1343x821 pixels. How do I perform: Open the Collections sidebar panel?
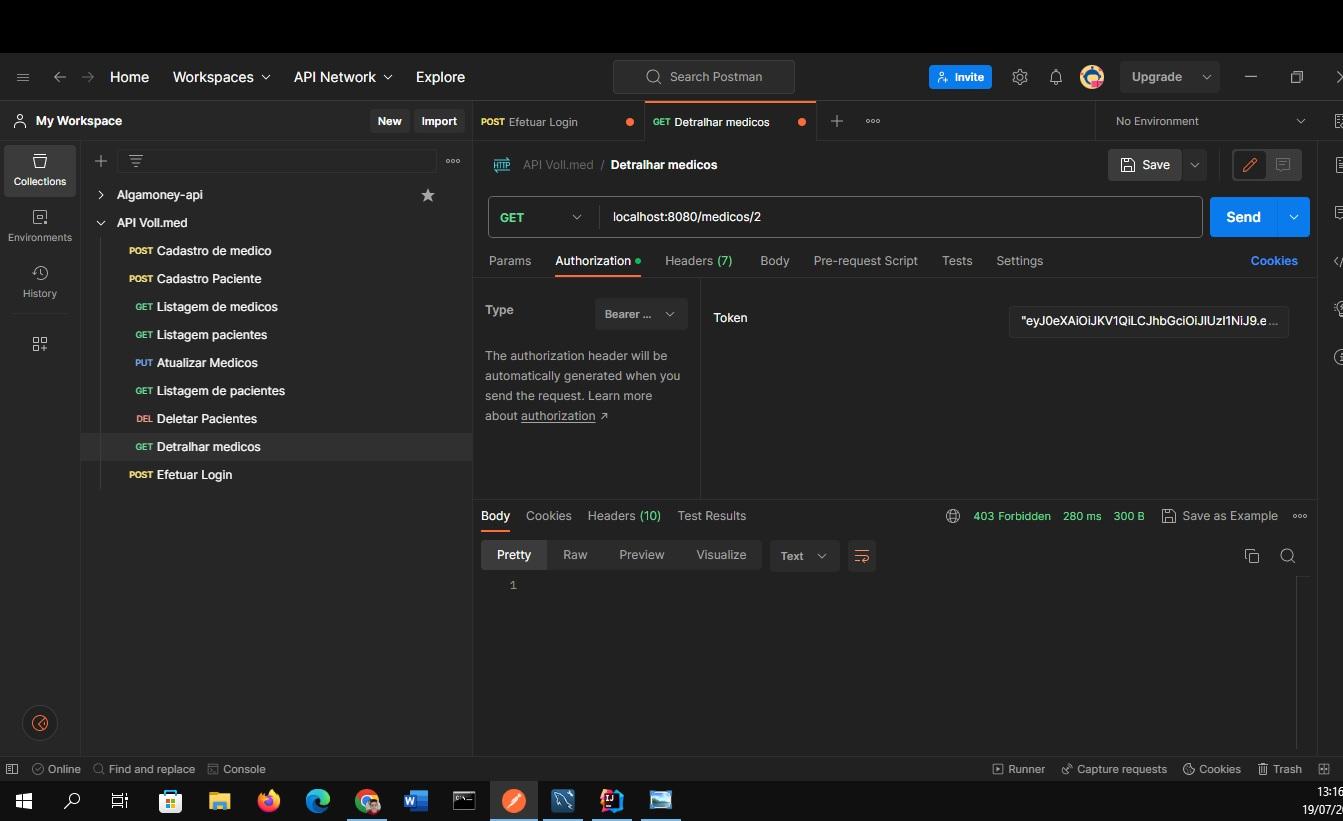coord(40,170)
